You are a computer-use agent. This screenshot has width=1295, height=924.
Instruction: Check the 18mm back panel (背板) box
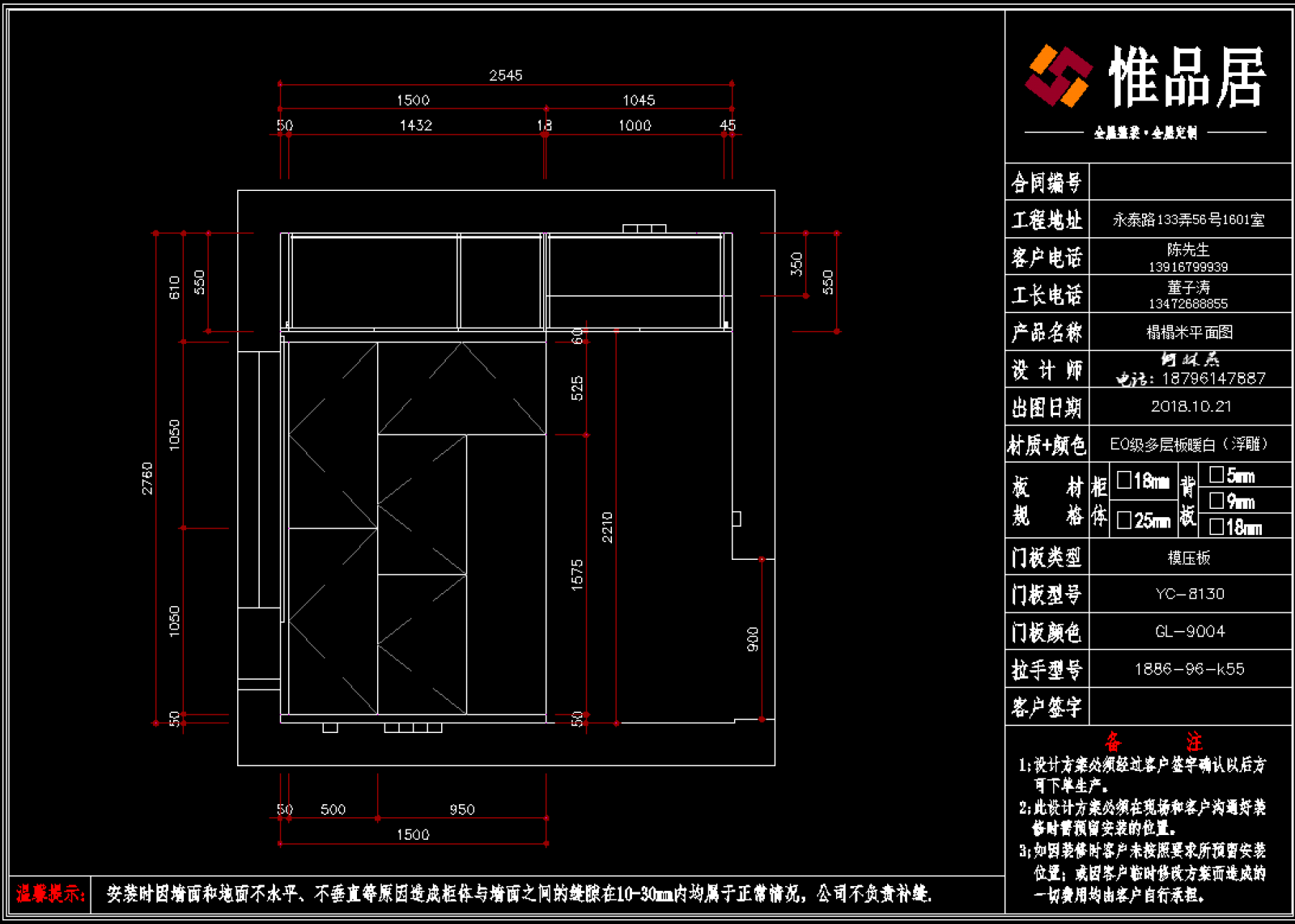1216,527
